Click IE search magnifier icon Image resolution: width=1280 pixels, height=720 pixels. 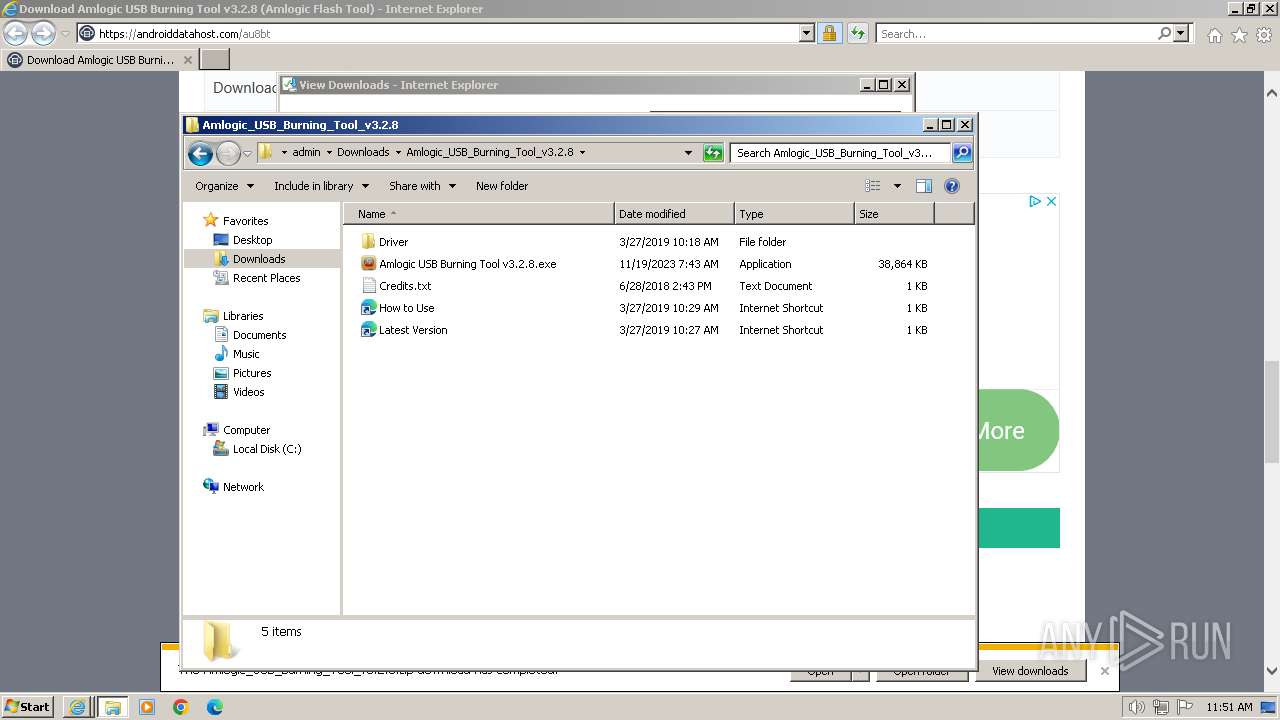click(x=1164, y=34)
